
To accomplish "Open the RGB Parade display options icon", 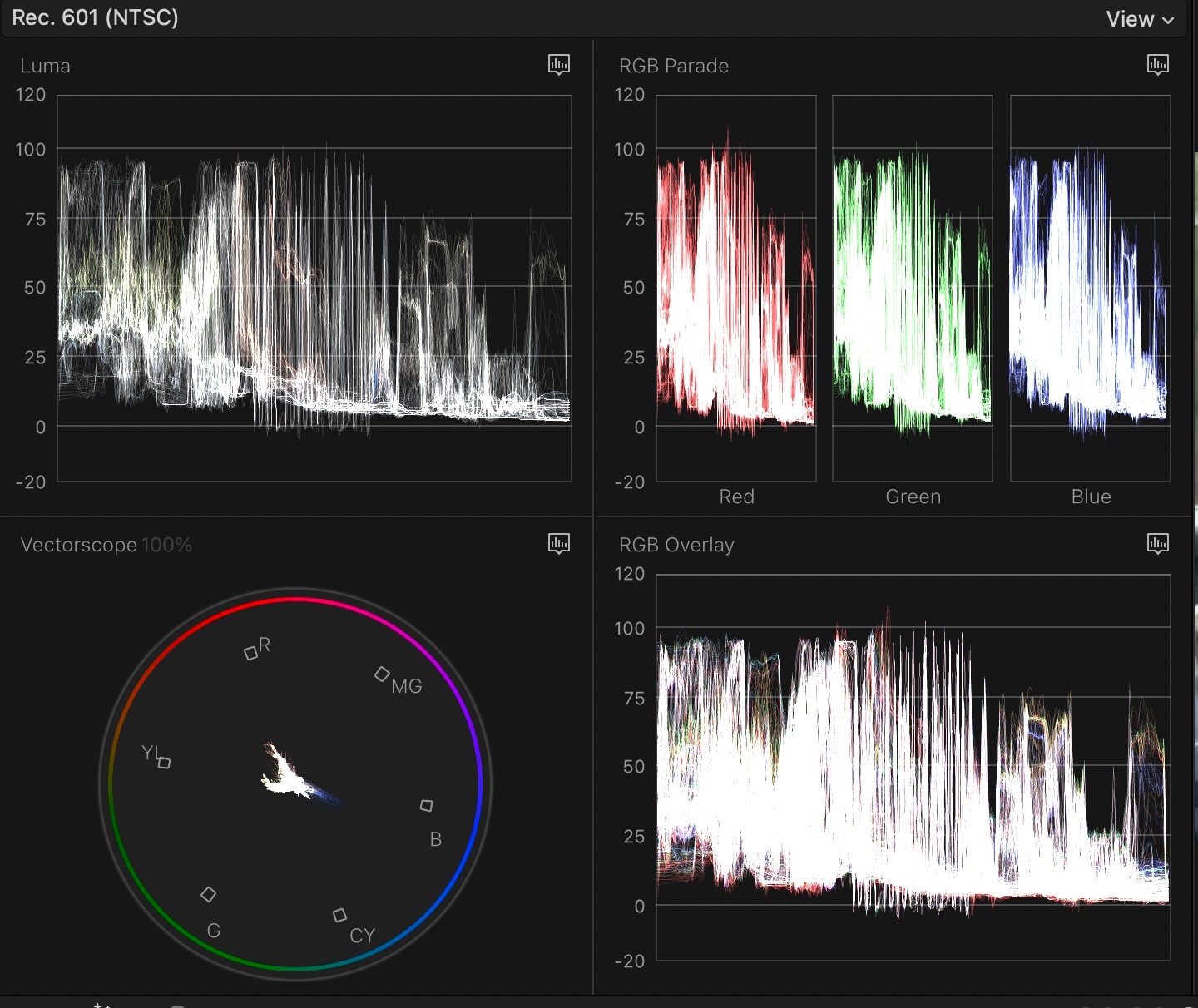I will pyautogui.click(x=1158, y=65).
